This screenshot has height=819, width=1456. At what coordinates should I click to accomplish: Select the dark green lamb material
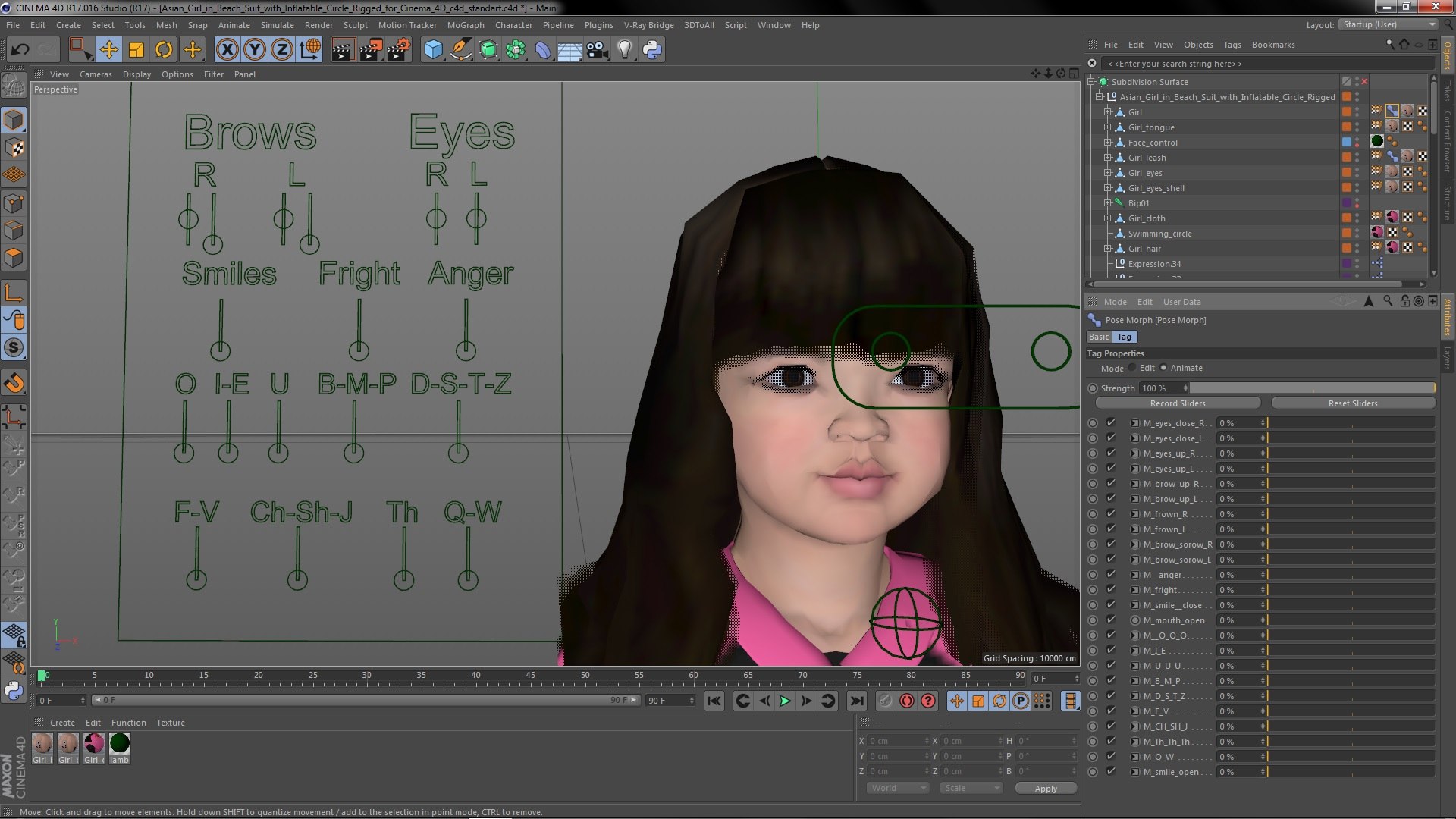pos(120,744)
